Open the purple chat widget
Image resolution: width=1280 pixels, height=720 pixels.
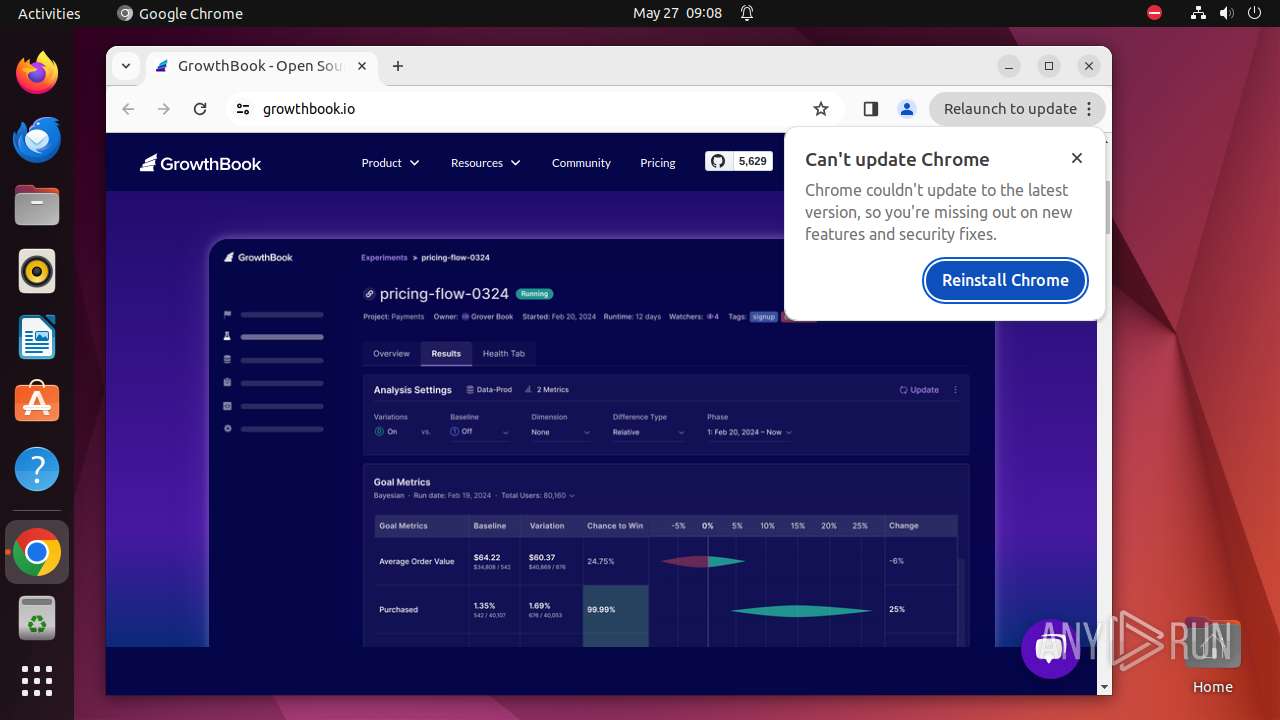point(1050,650)
